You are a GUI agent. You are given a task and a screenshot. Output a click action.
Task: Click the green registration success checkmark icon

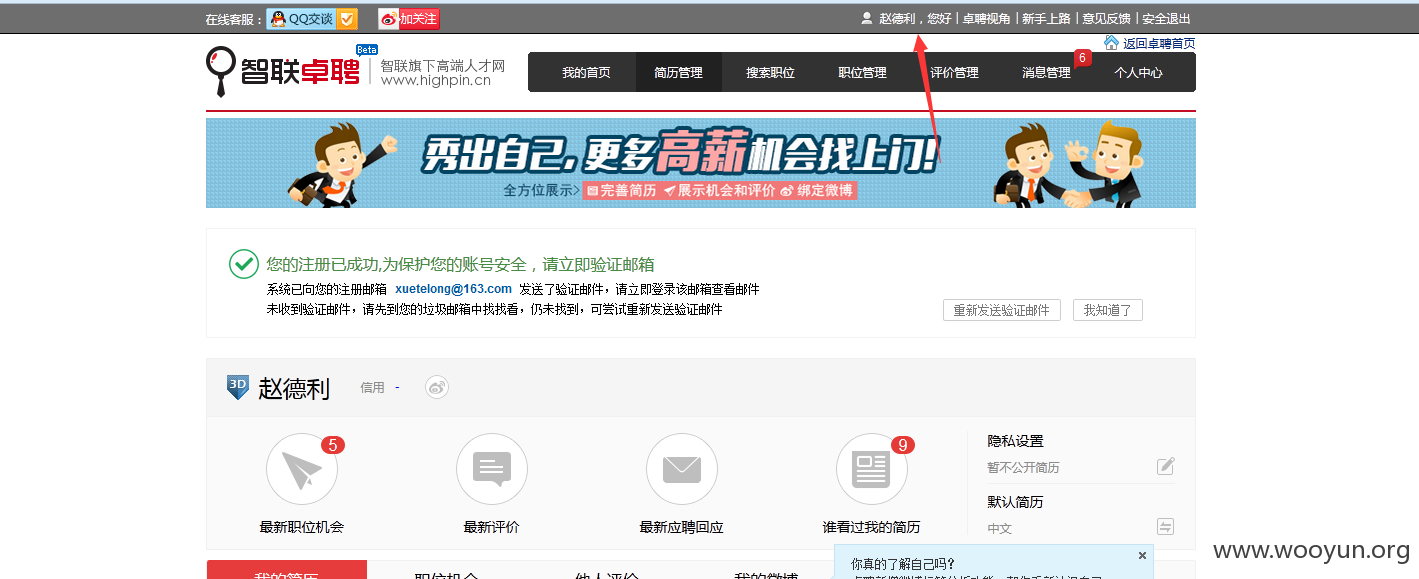point(244,264)
